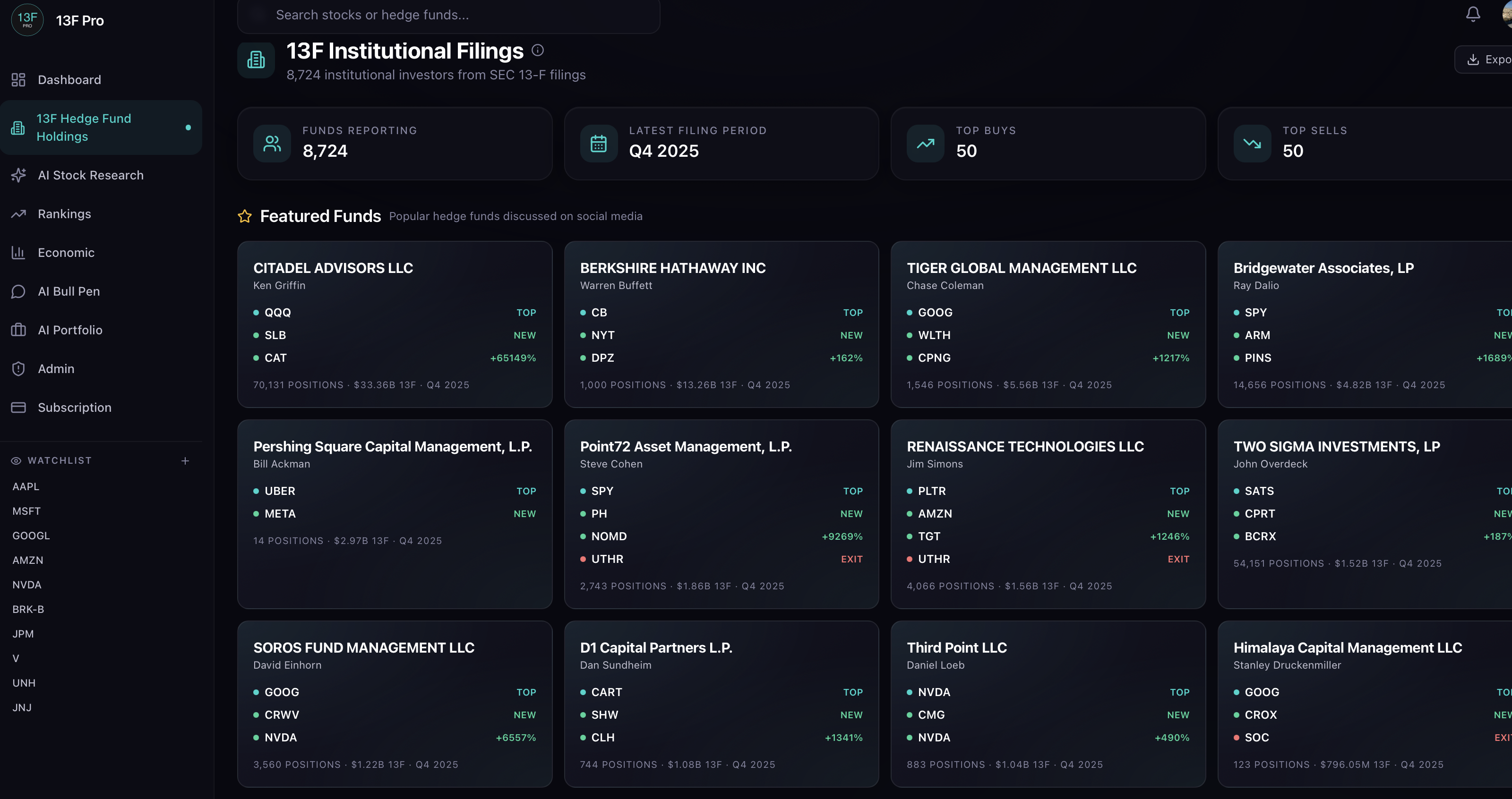Click the filings building icon beside page title
This screenshot has width=1512, height=799.
[x=256, y=60]
